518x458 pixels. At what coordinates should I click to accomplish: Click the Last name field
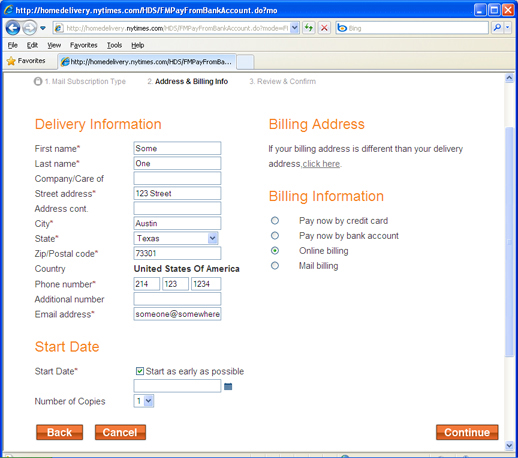tap(177, 163)
